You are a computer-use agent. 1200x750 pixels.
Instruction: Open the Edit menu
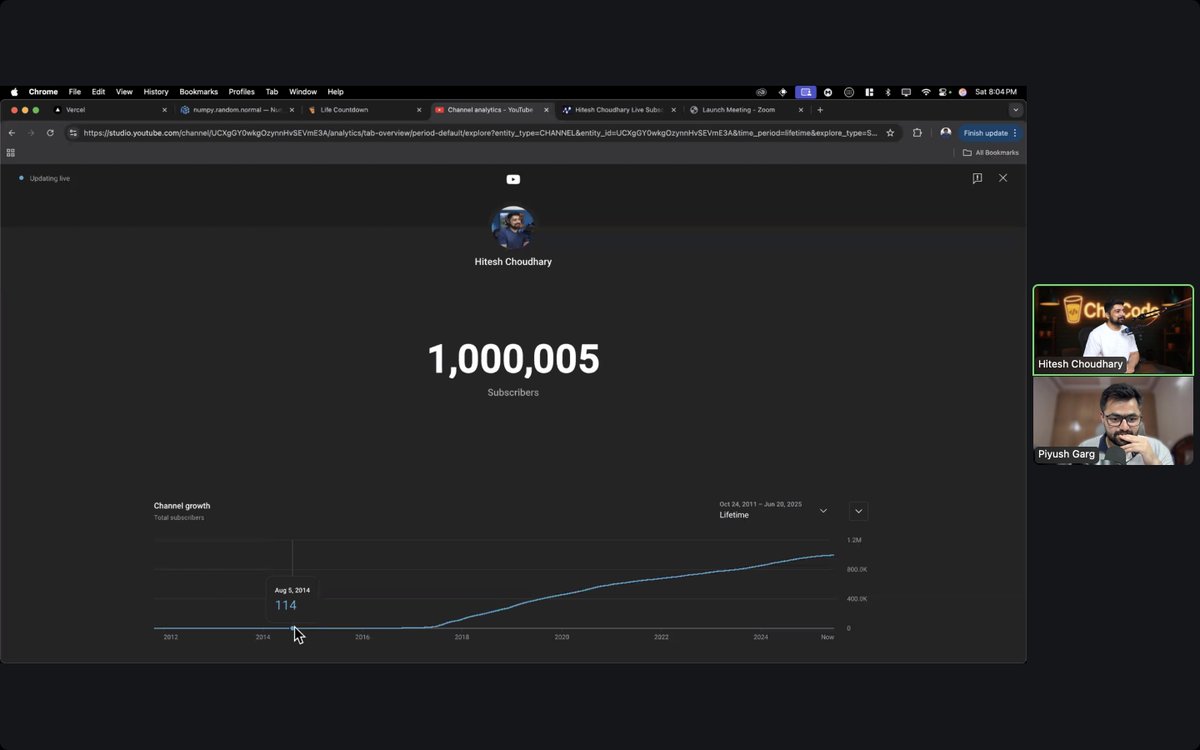pyautogui.click(x=98, y=92)
